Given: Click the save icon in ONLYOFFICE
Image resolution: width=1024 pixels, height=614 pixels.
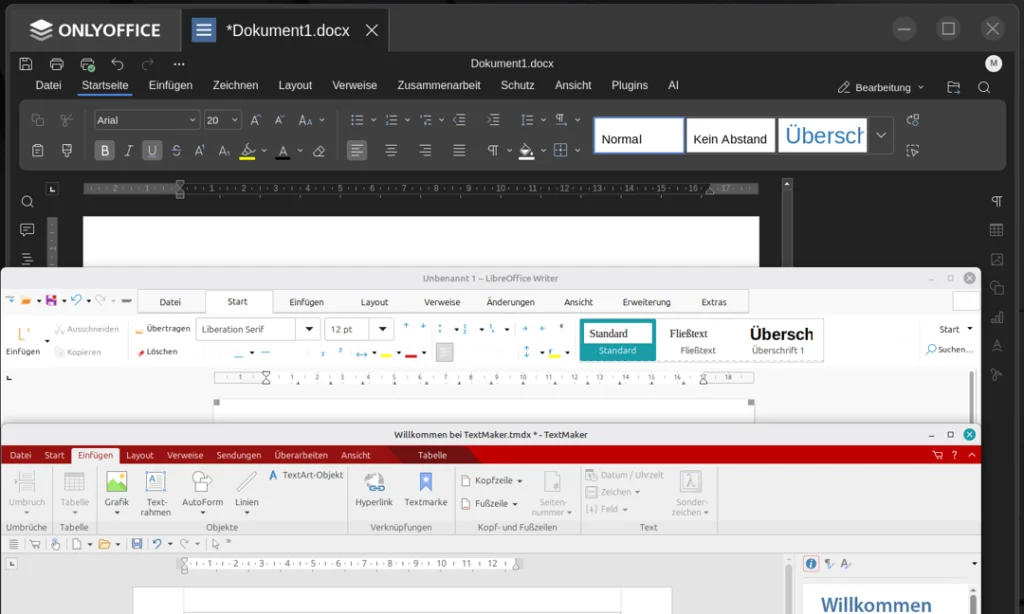Looking at the screenshot, I should pos(25,63).
